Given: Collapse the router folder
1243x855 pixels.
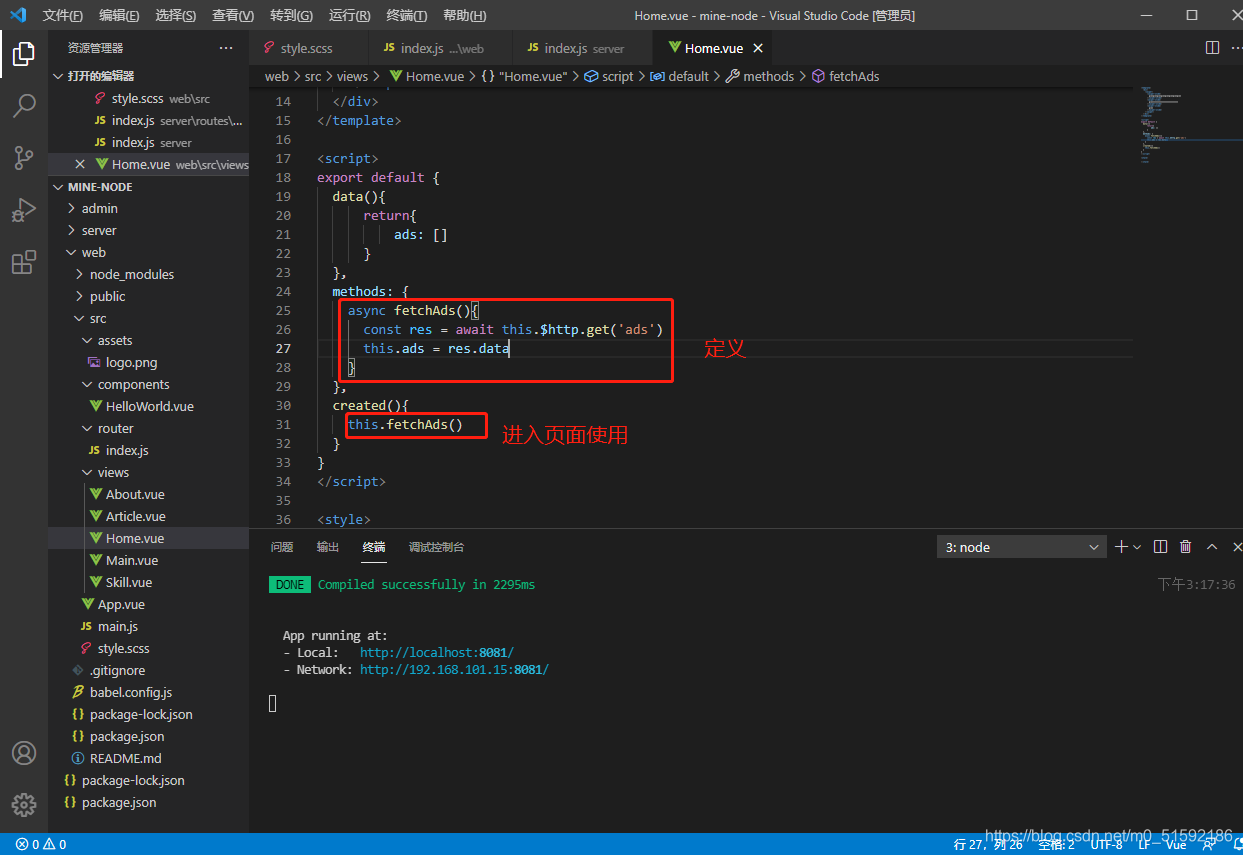Looking at the screenshot, I should pos(148,428).
